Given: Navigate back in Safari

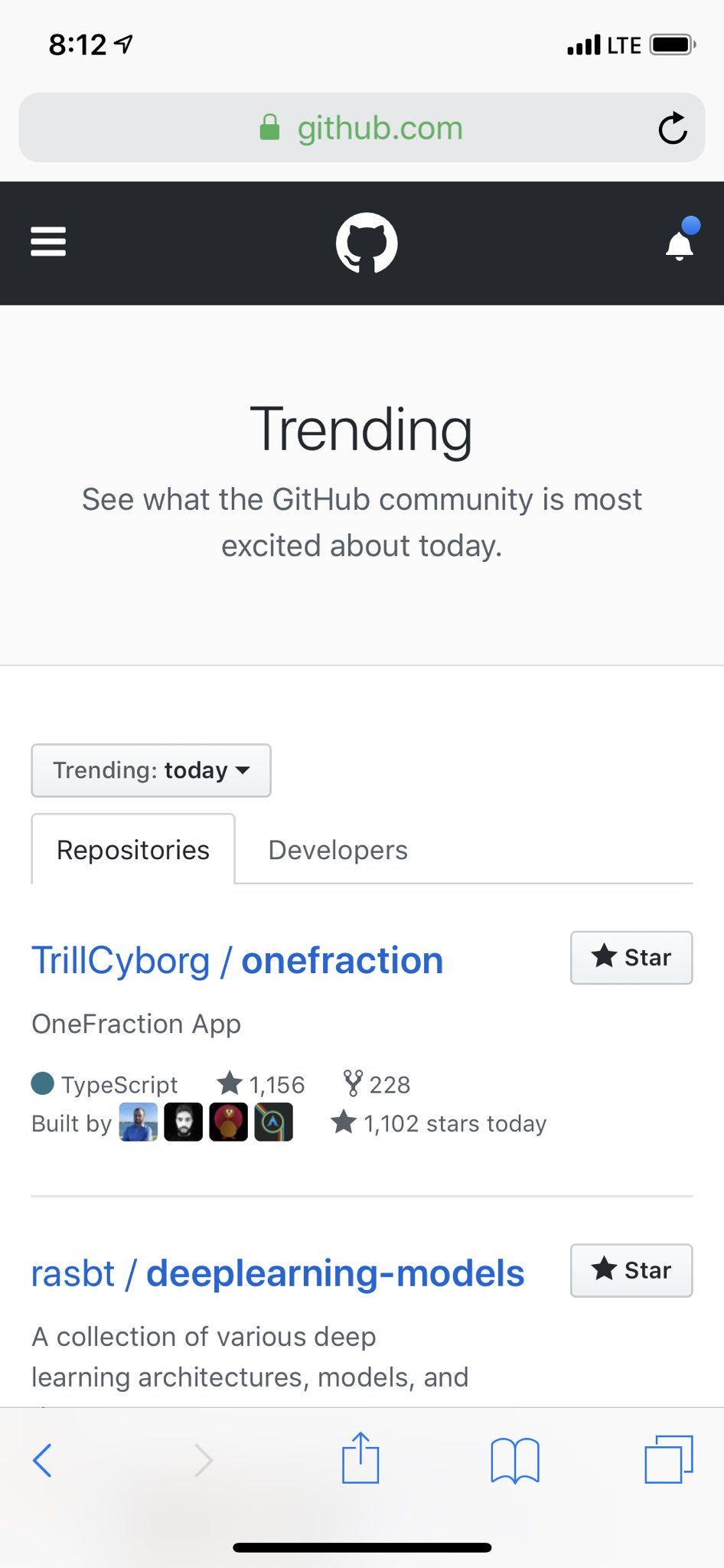Looking at the screenshot, I should pos(43,1459).
